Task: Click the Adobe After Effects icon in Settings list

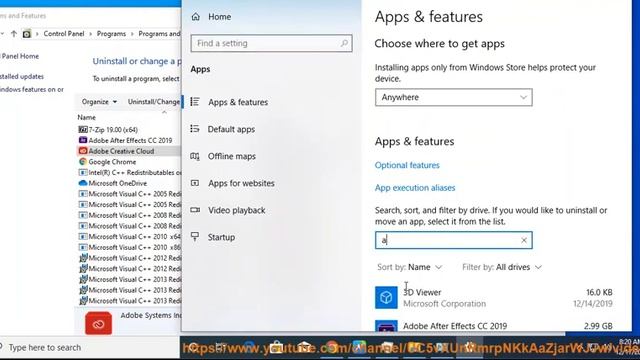Action: tap(386, 325)
